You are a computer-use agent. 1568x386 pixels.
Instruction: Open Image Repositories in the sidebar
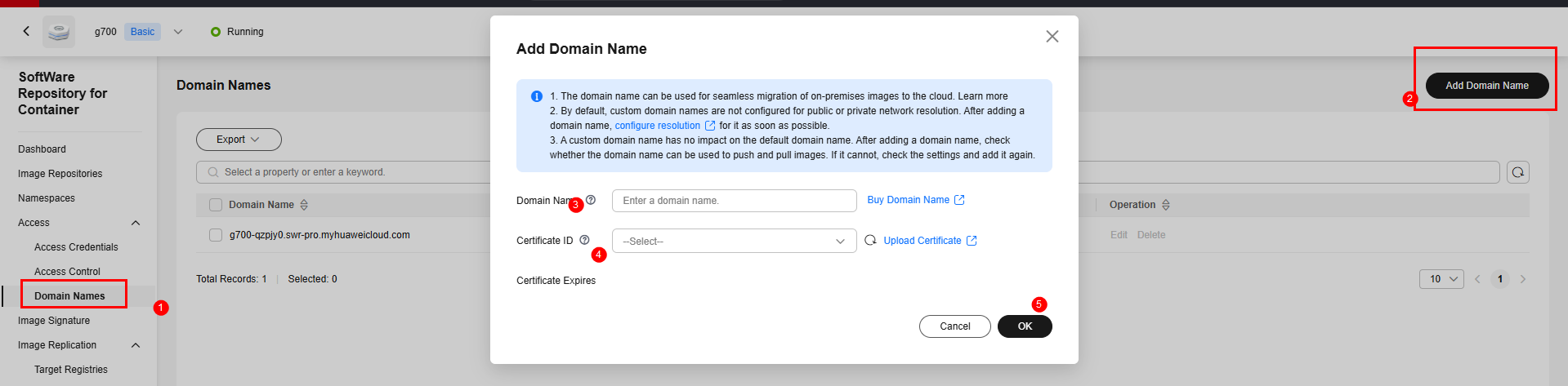tap(60, 174)
